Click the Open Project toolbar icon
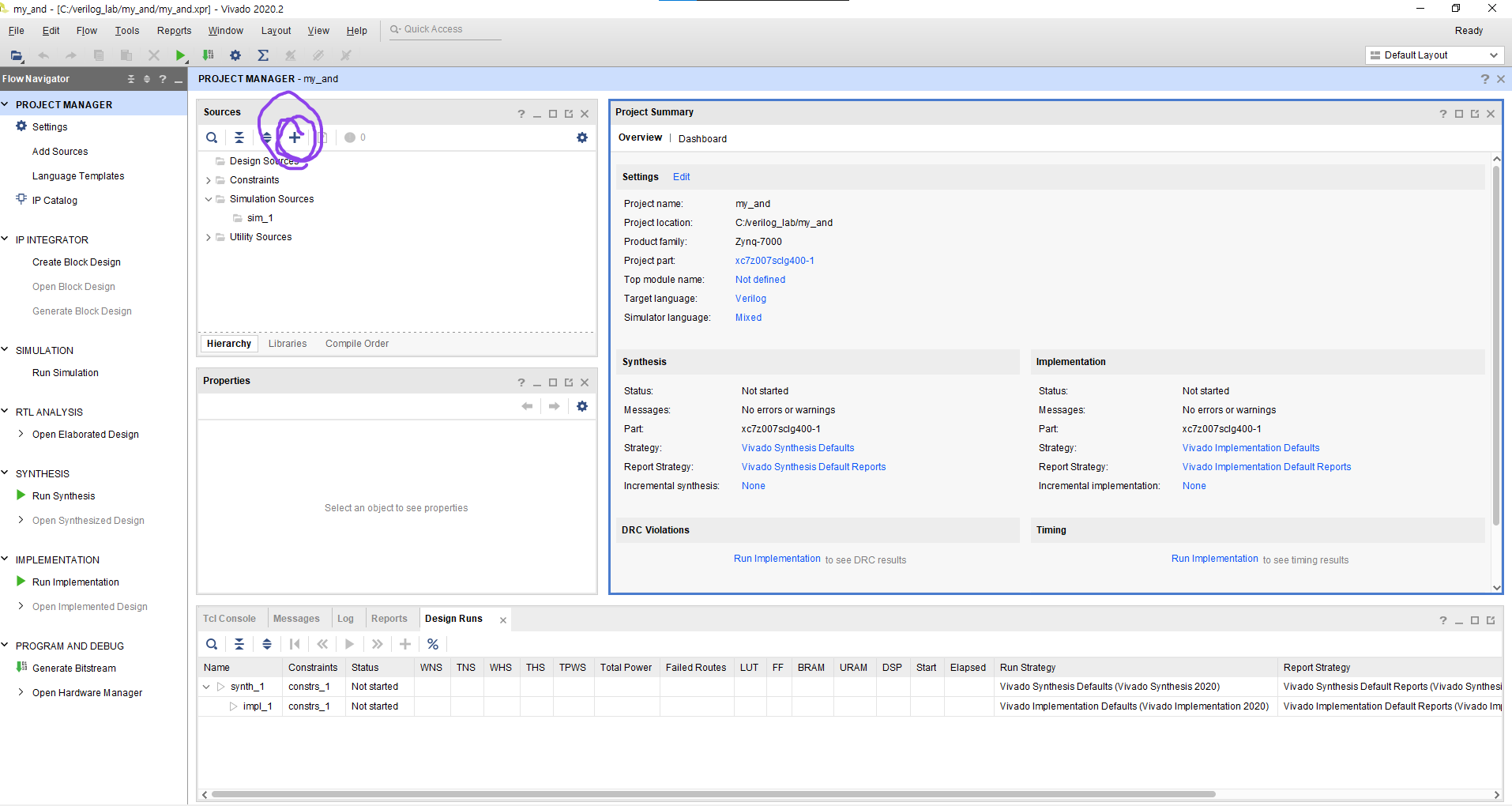 click(17, 55)
